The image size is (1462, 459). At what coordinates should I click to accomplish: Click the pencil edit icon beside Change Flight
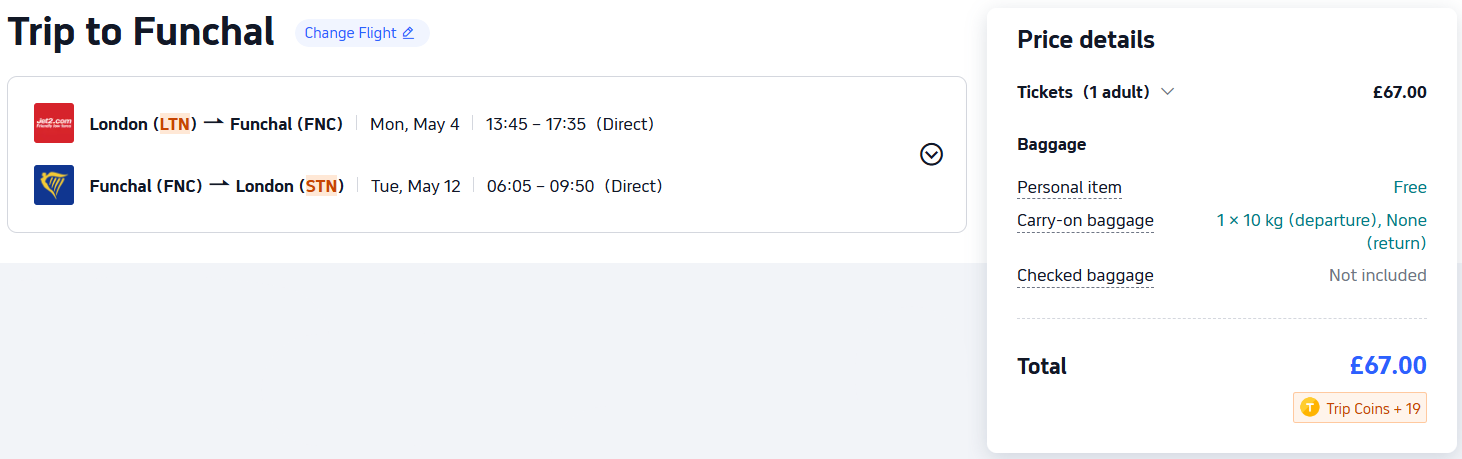point(408,33)
